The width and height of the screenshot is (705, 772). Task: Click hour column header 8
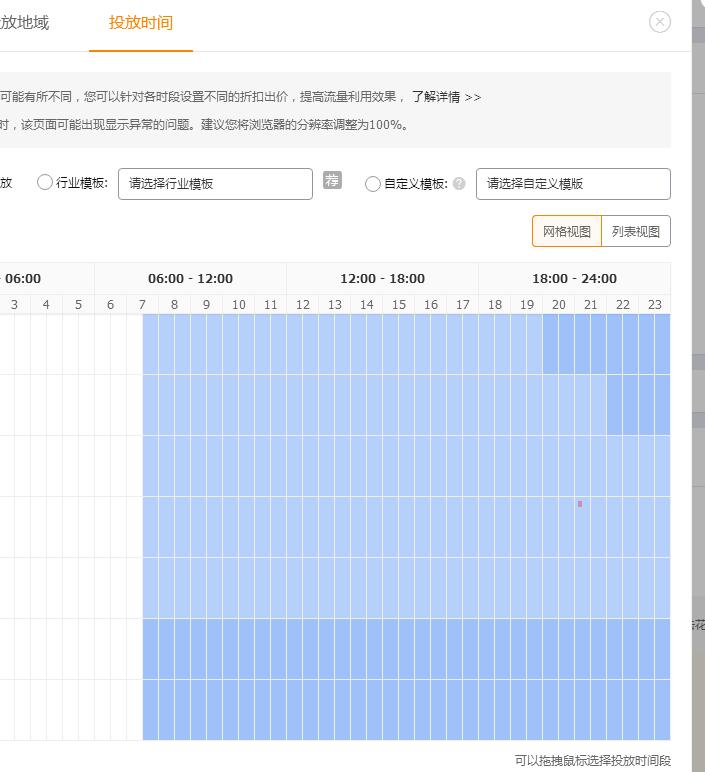174,304
